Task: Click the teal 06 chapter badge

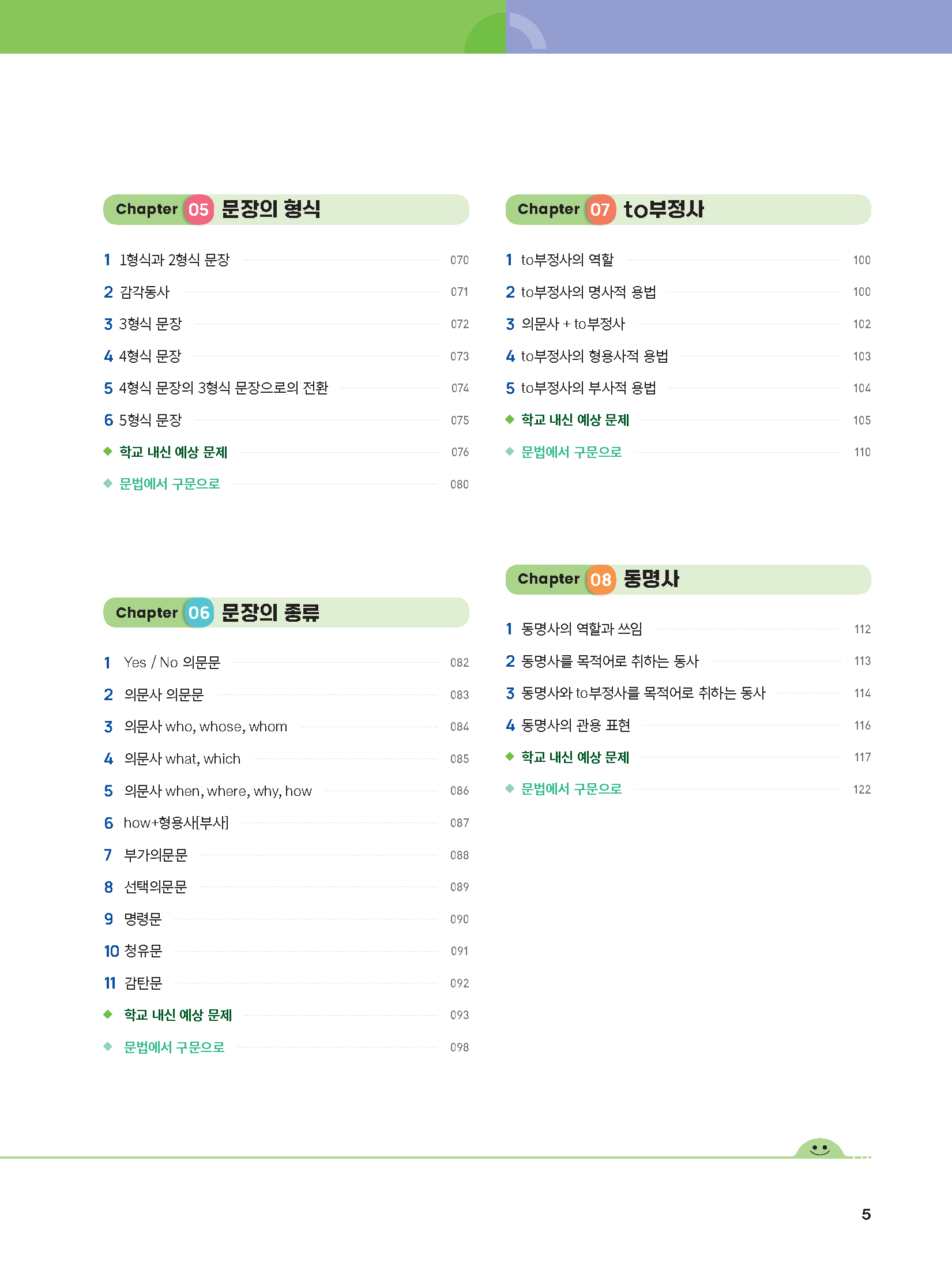Action: pos(198,613)
